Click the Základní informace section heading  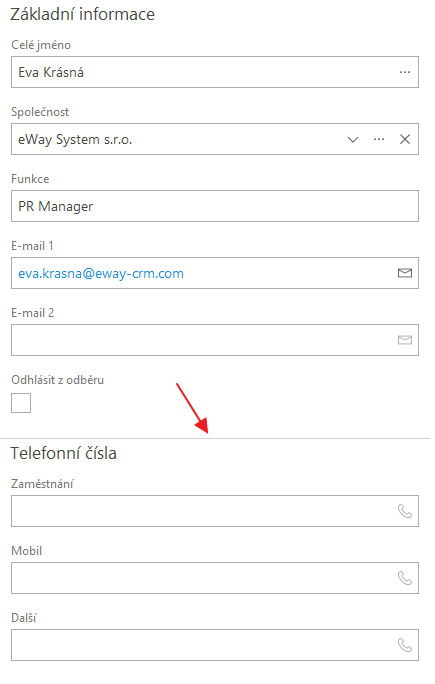tap(82, 14)
